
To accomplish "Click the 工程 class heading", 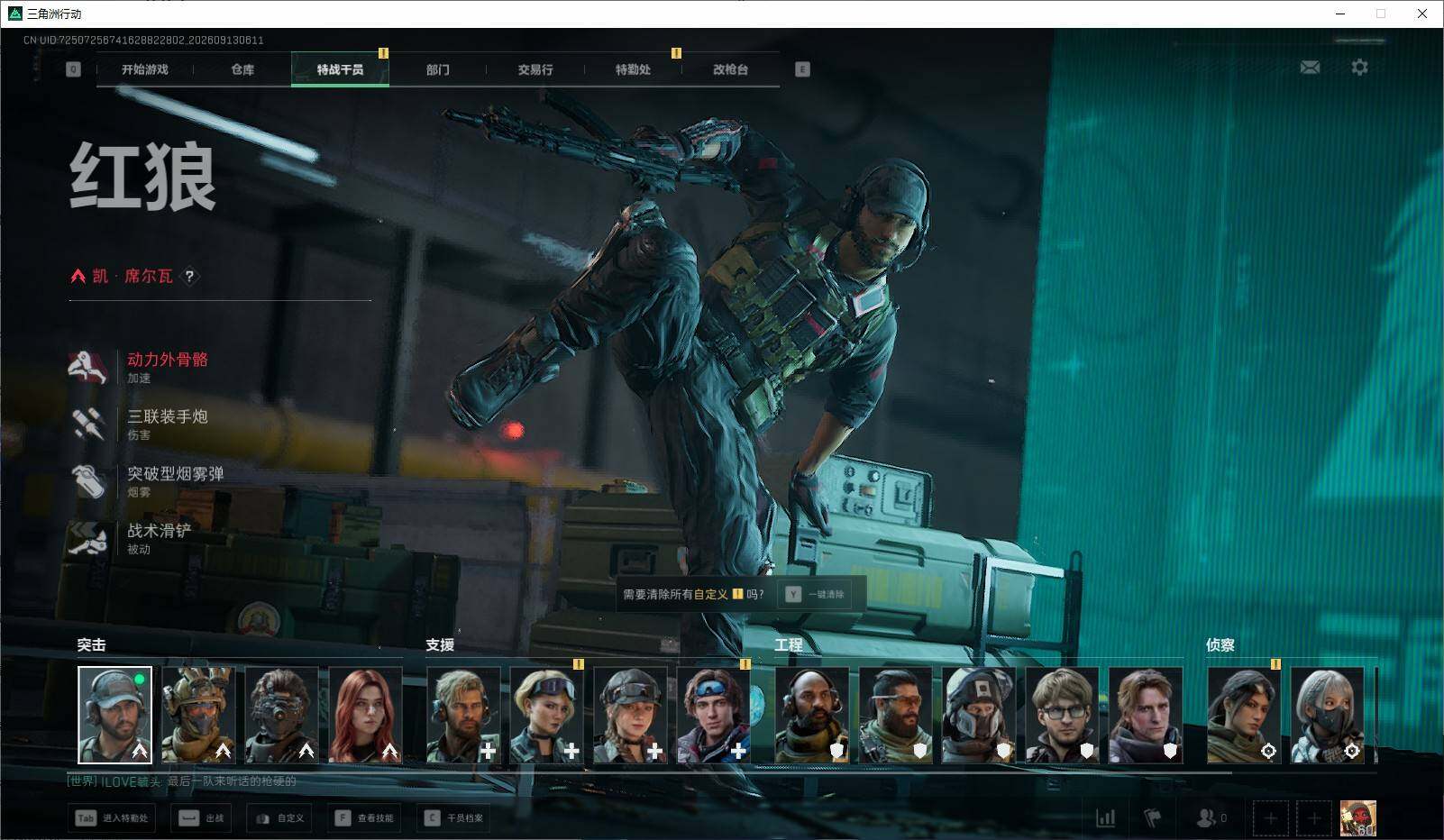I will coord(789,645).
